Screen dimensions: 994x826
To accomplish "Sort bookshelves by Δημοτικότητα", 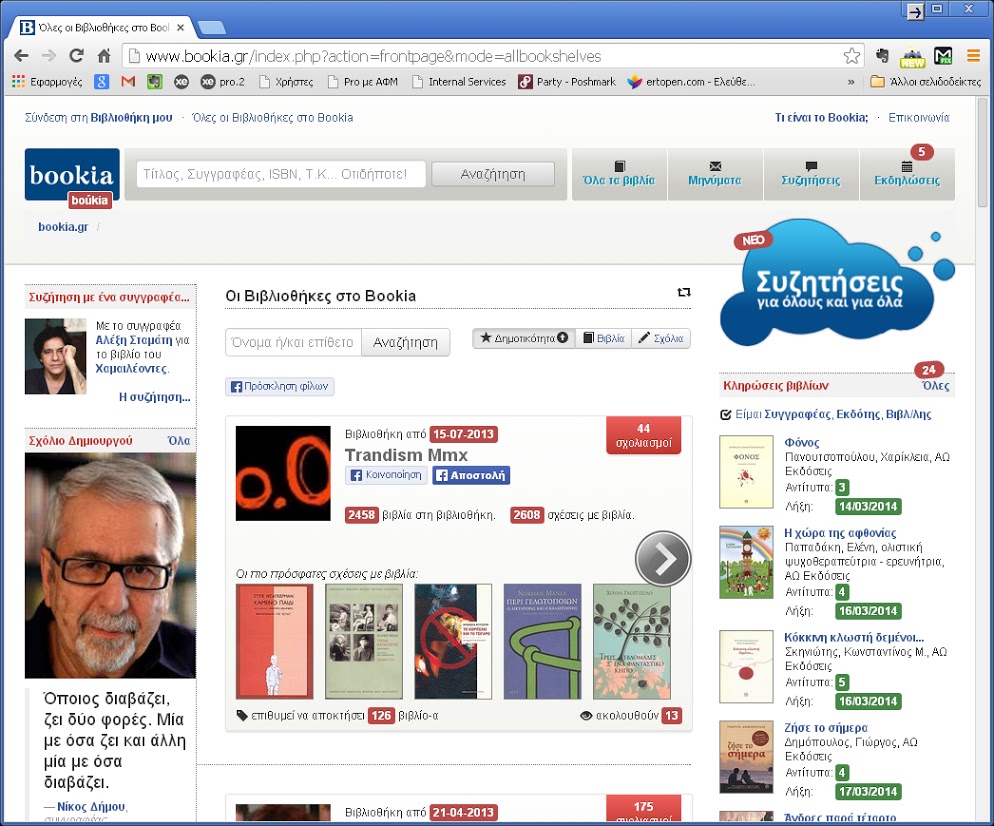I will click(524, 339).
